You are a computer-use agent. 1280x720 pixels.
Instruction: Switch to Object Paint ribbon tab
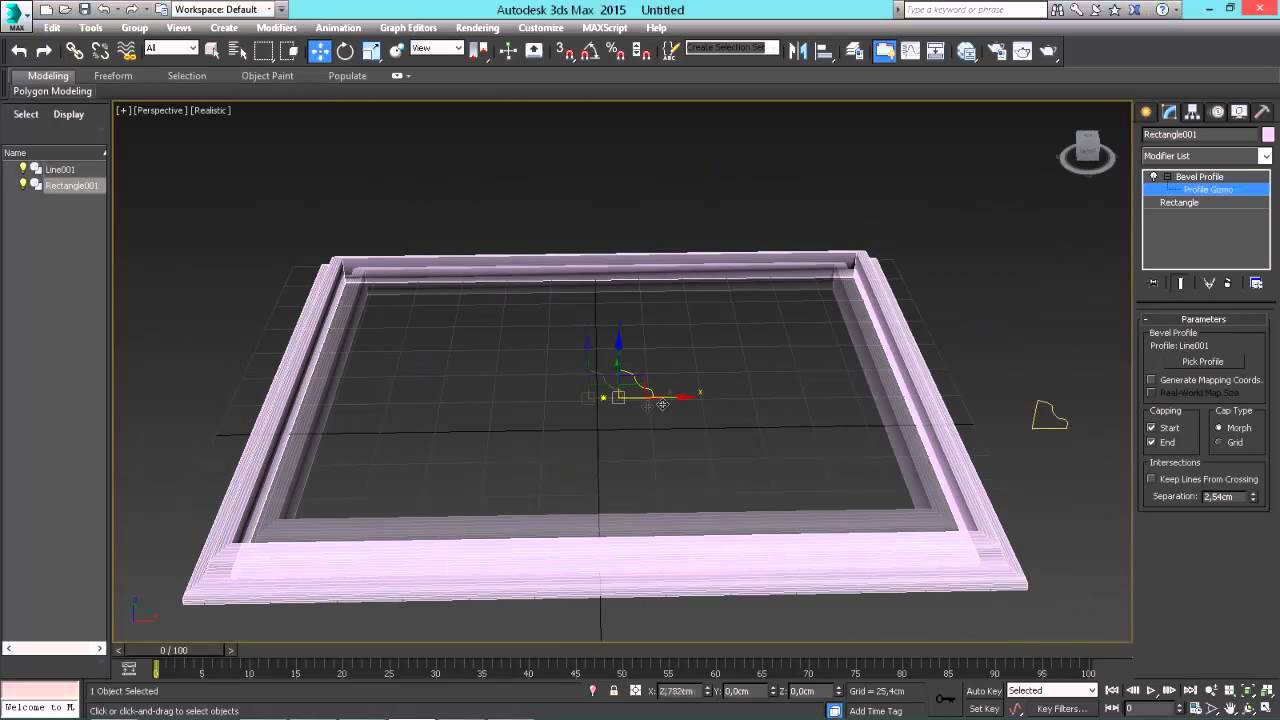click(x=267, y=76)
